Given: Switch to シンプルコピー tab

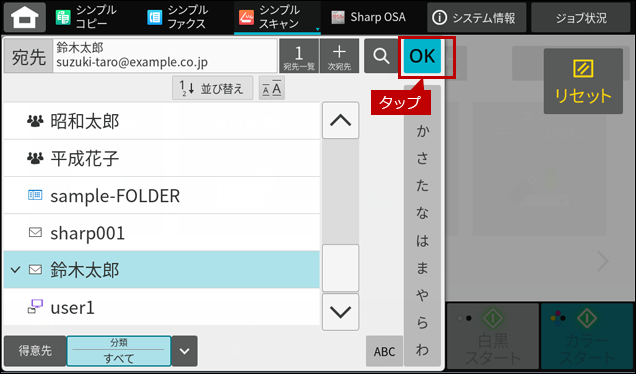Looking at the screenshot, I should point(86,17).
